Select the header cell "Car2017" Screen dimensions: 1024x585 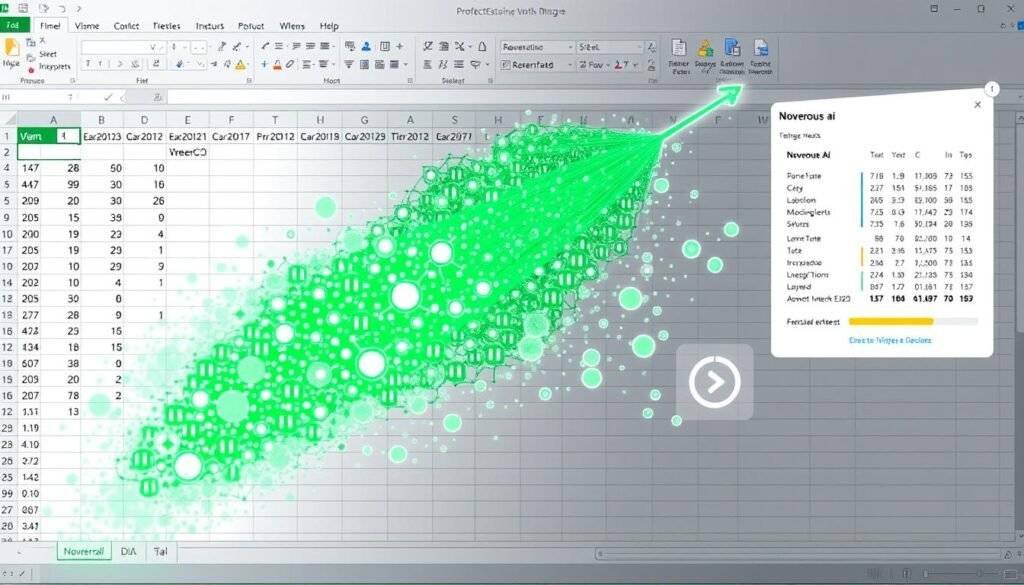click(x=231, y=136)
